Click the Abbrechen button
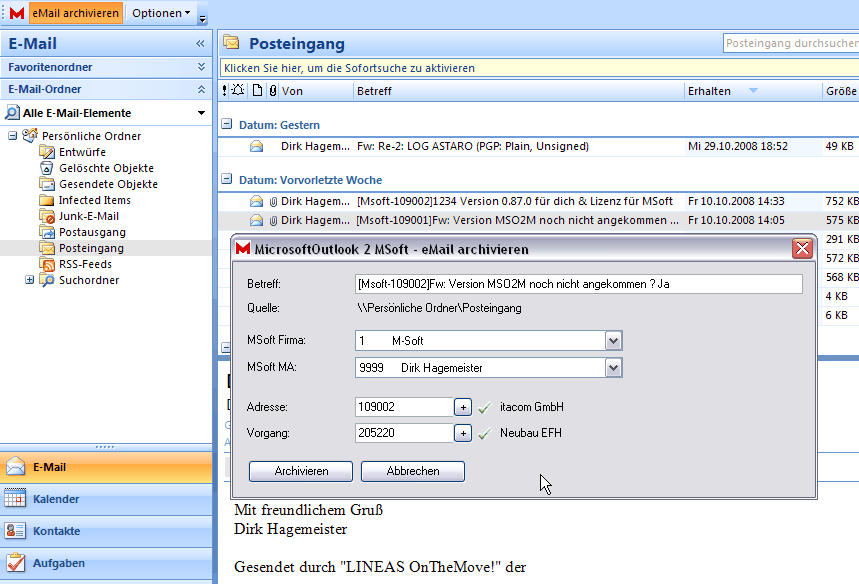This screenshot has width=859, height=584. 413,471
